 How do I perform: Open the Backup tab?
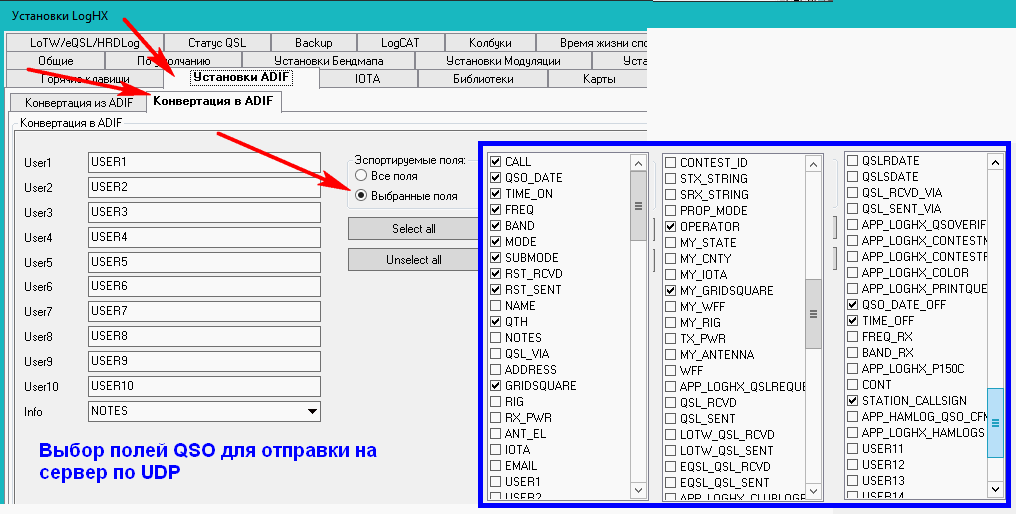(313, 43)
